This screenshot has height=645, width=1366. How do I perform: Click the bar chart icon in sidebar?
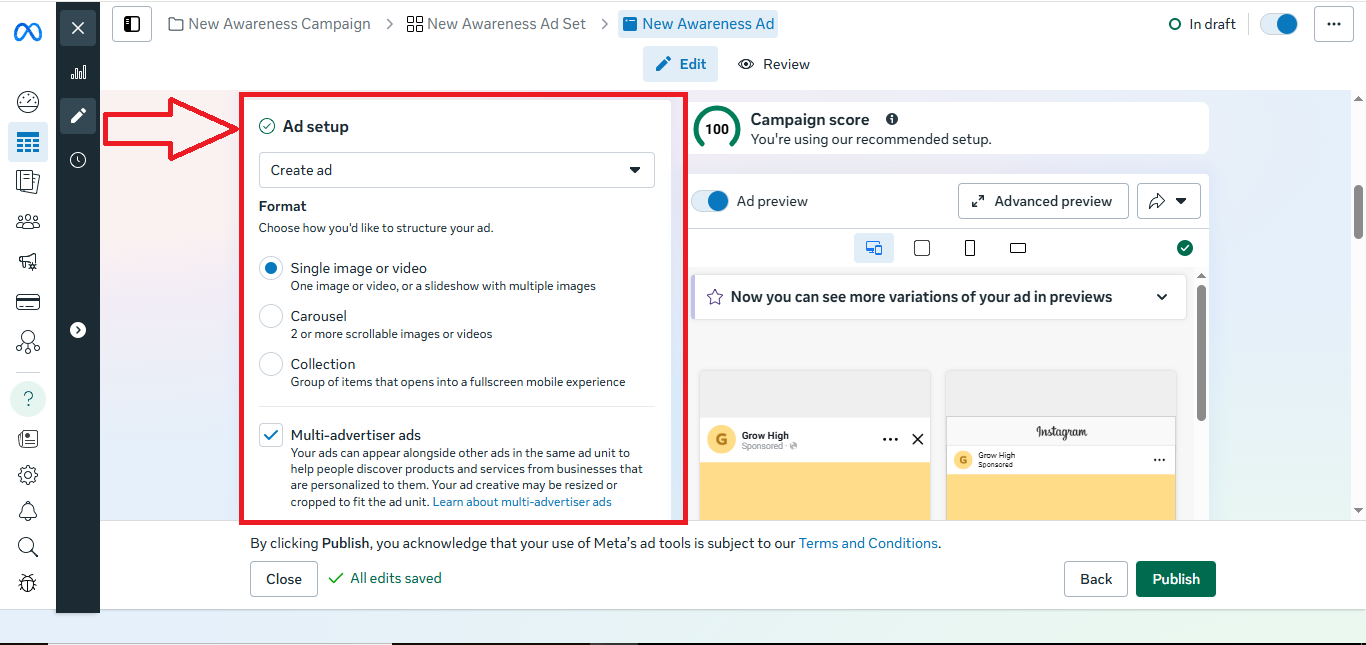click(78, 72)
